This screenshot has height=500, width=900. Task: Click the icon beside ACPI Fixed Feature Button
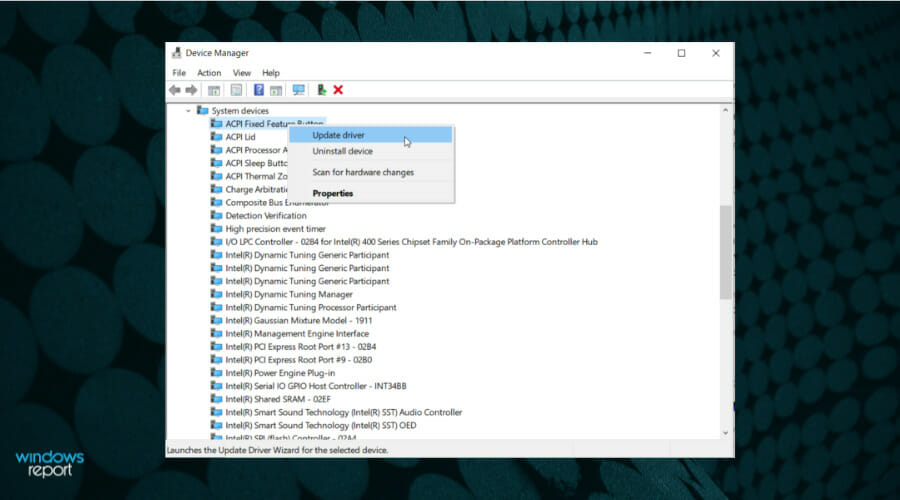(216, 123)
